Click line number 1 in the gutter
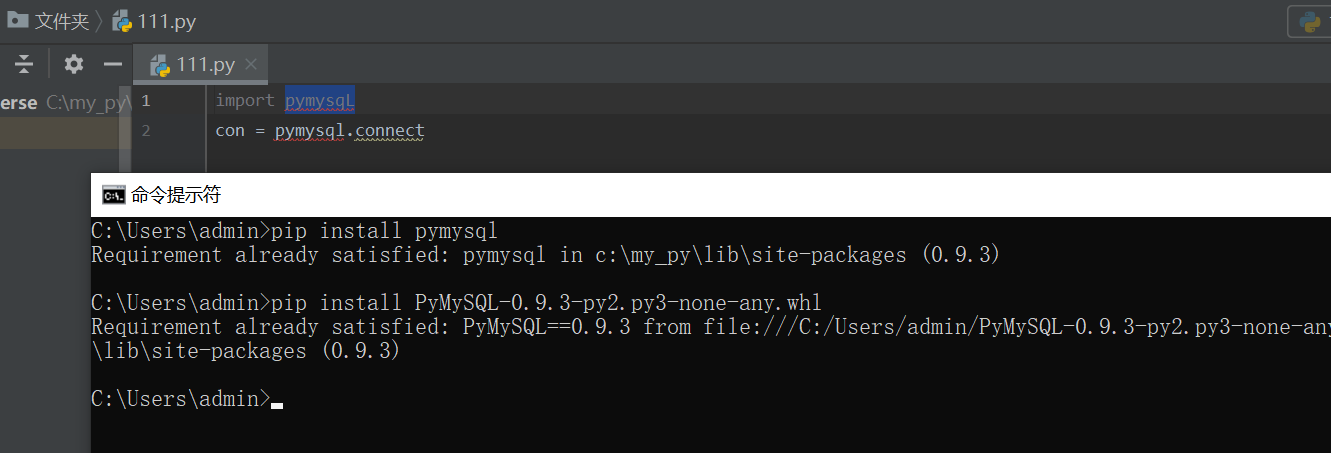The width and height of the screenshot is (1331, 453). point(146,101)
